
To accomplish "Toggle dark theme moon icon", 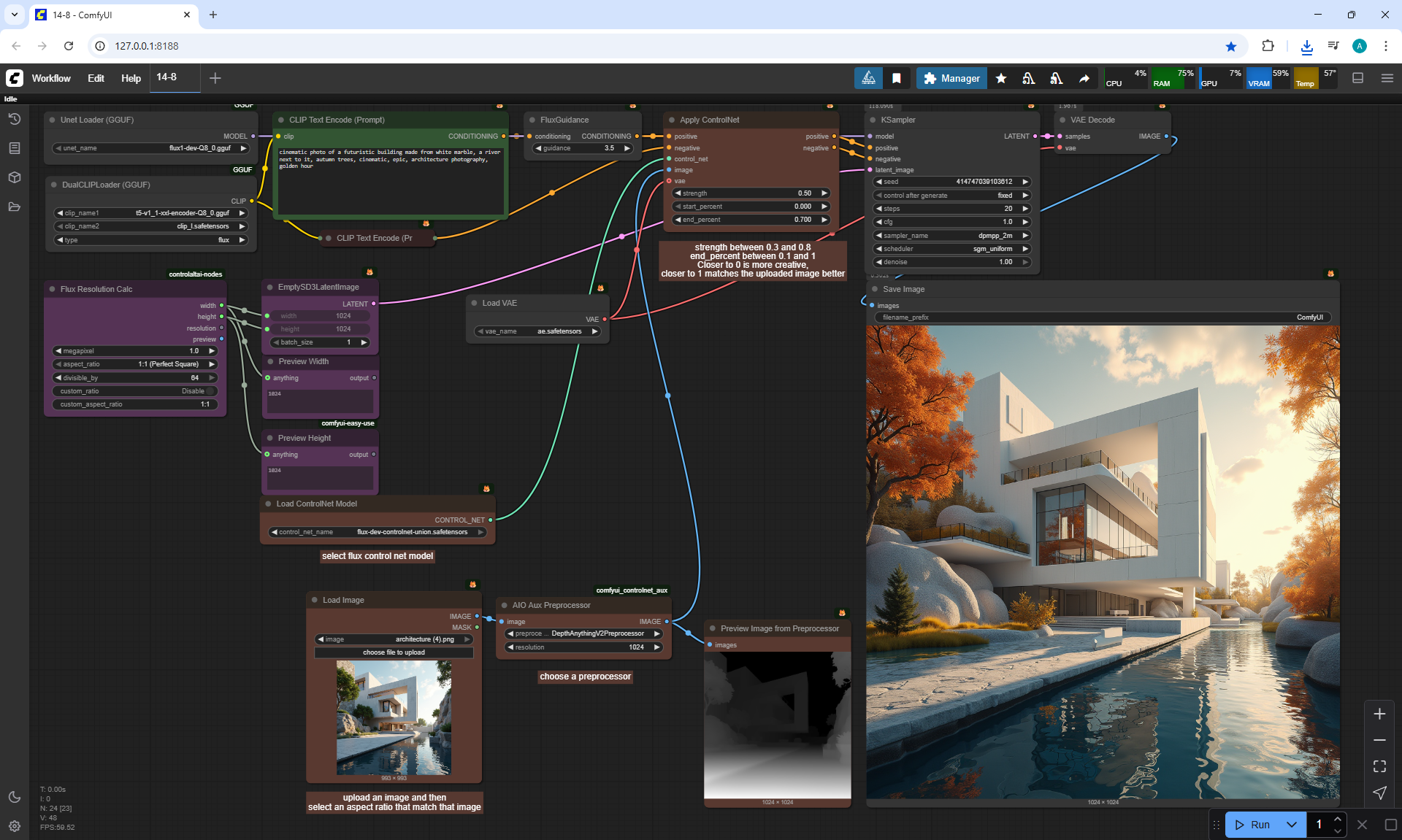I will point(14,797).
